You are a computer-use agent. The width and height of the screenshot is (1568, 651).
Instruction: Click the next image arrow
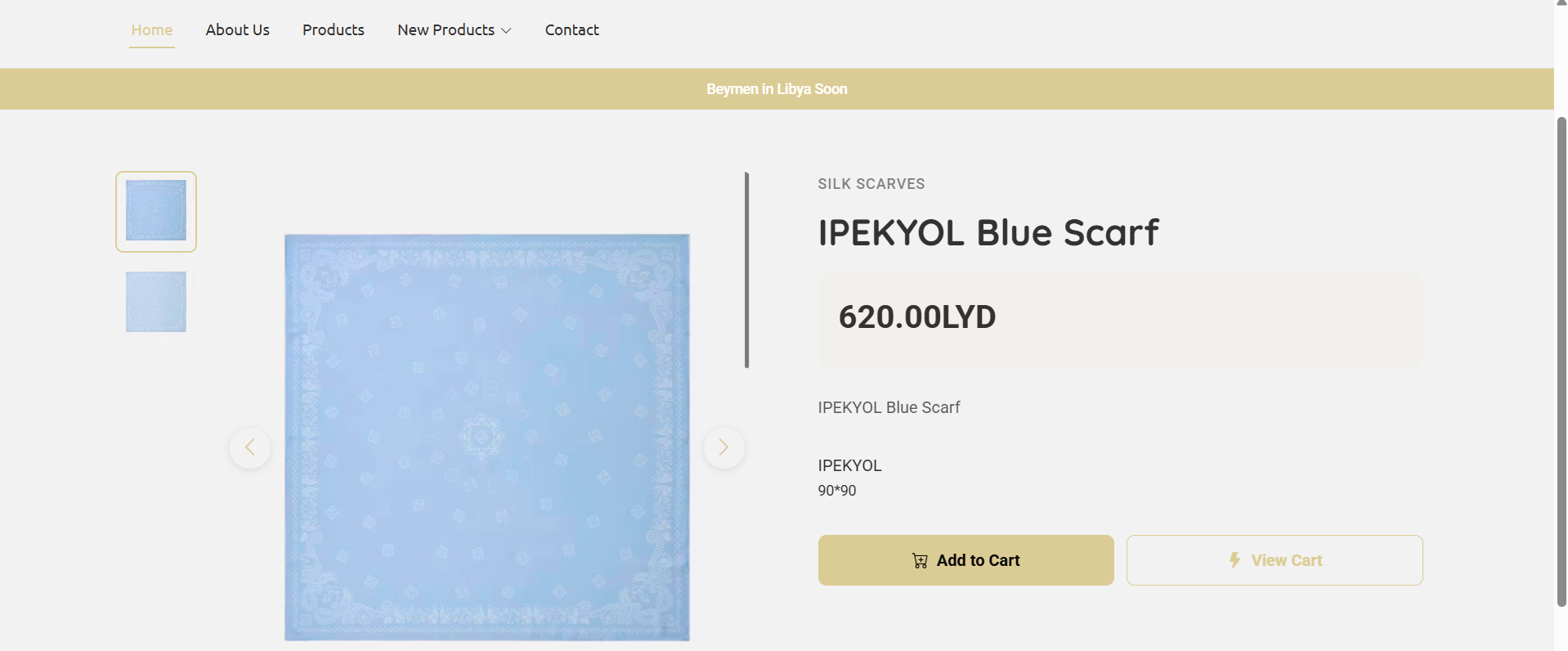(x=724, y=447)
